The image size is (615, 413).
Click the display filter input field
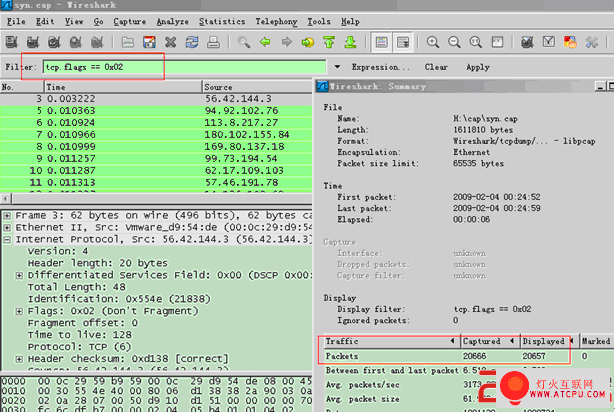184,67
